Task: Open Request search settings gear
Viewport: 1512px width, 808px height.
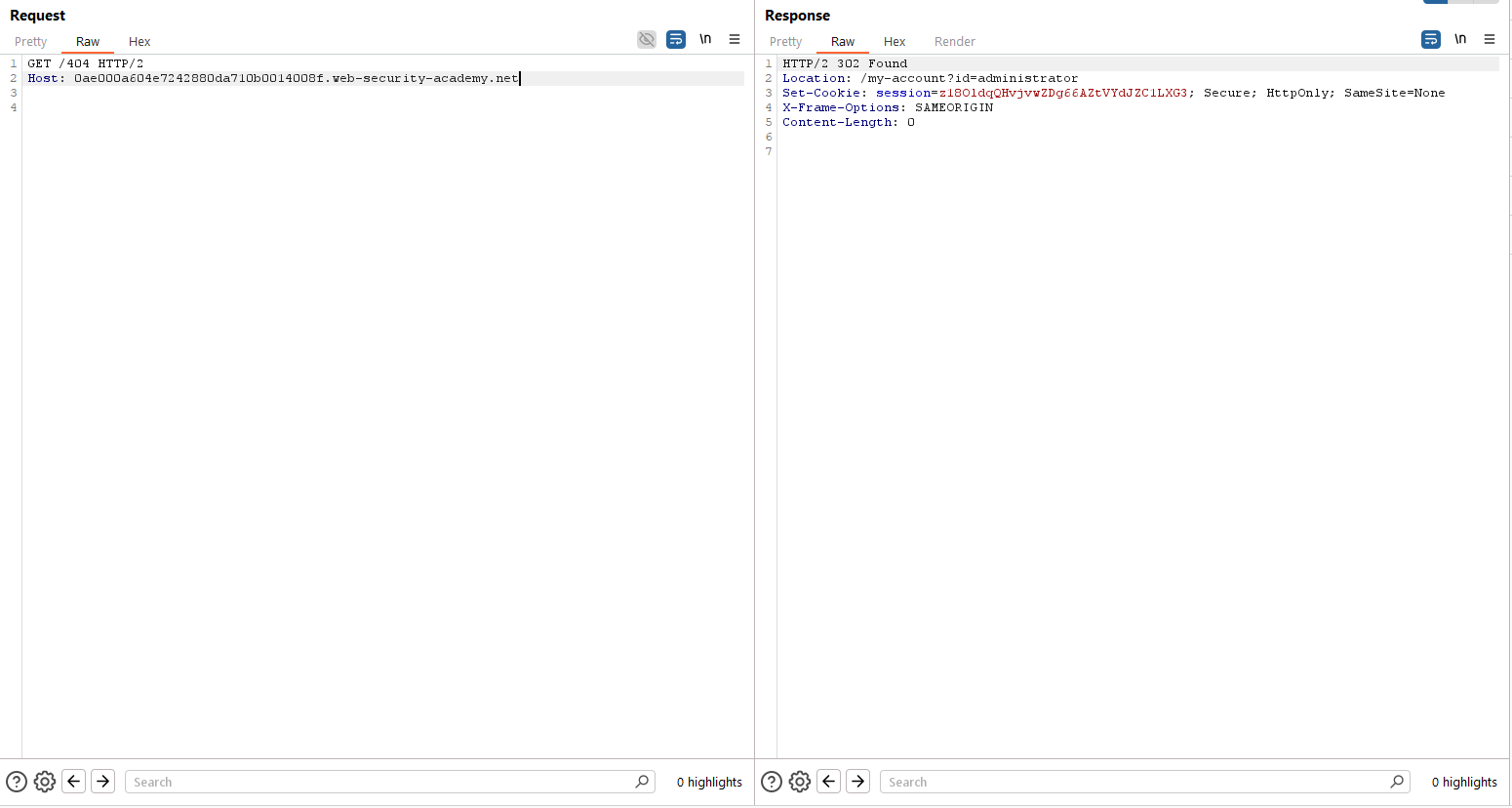Action: coord(45,782)
